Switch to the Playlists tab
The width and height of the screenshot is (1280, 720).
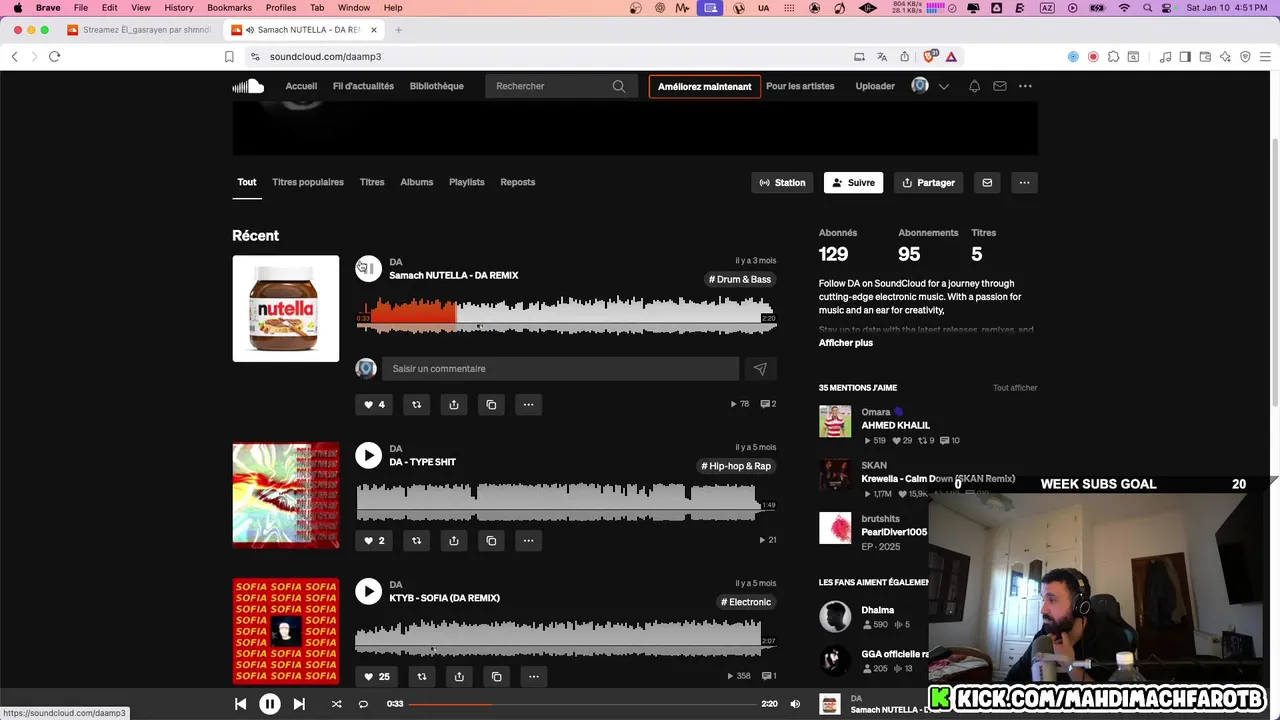pyautogui.click(x=467, y=182)
